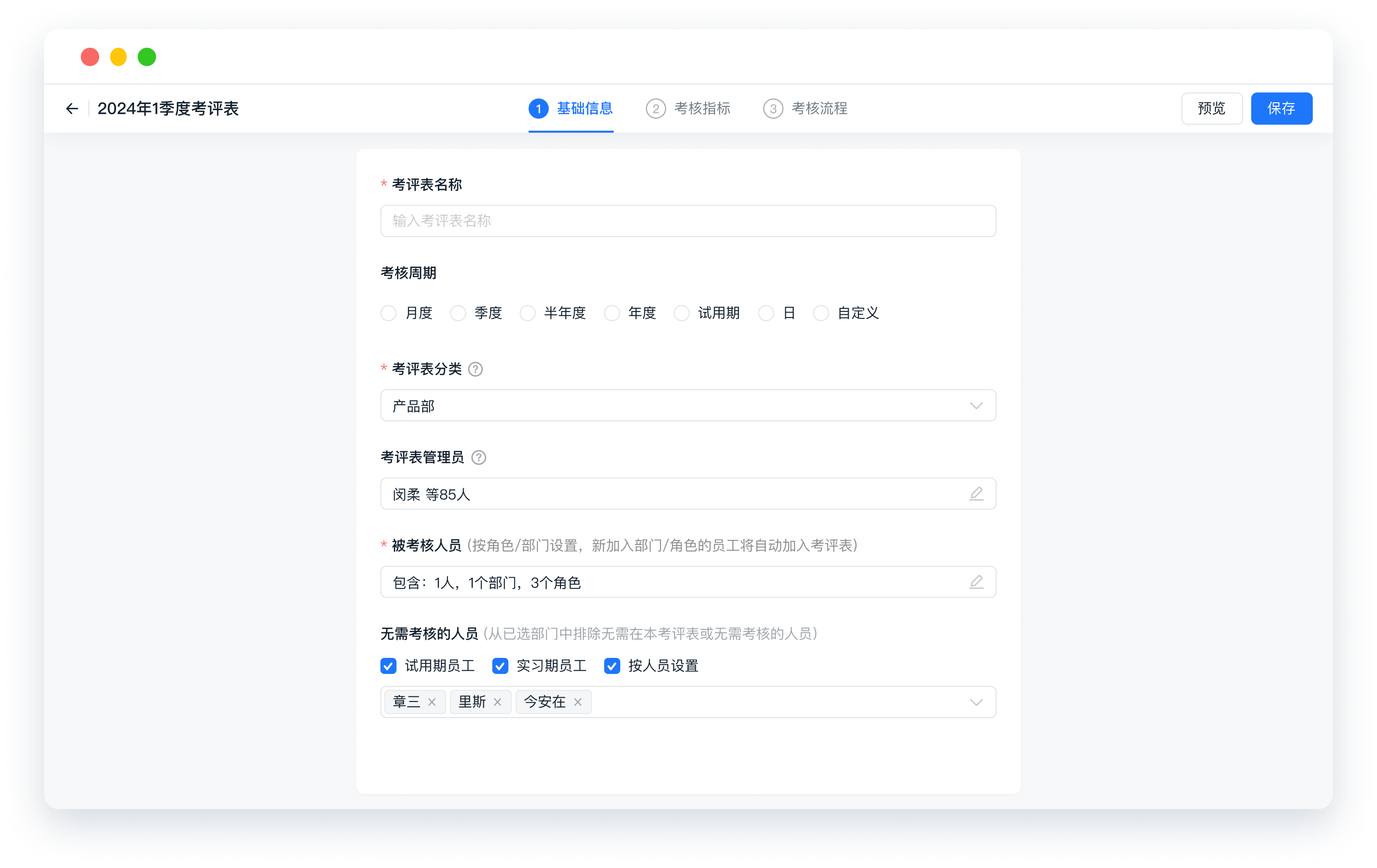Click the 考核周期 section label

point(409,273)
